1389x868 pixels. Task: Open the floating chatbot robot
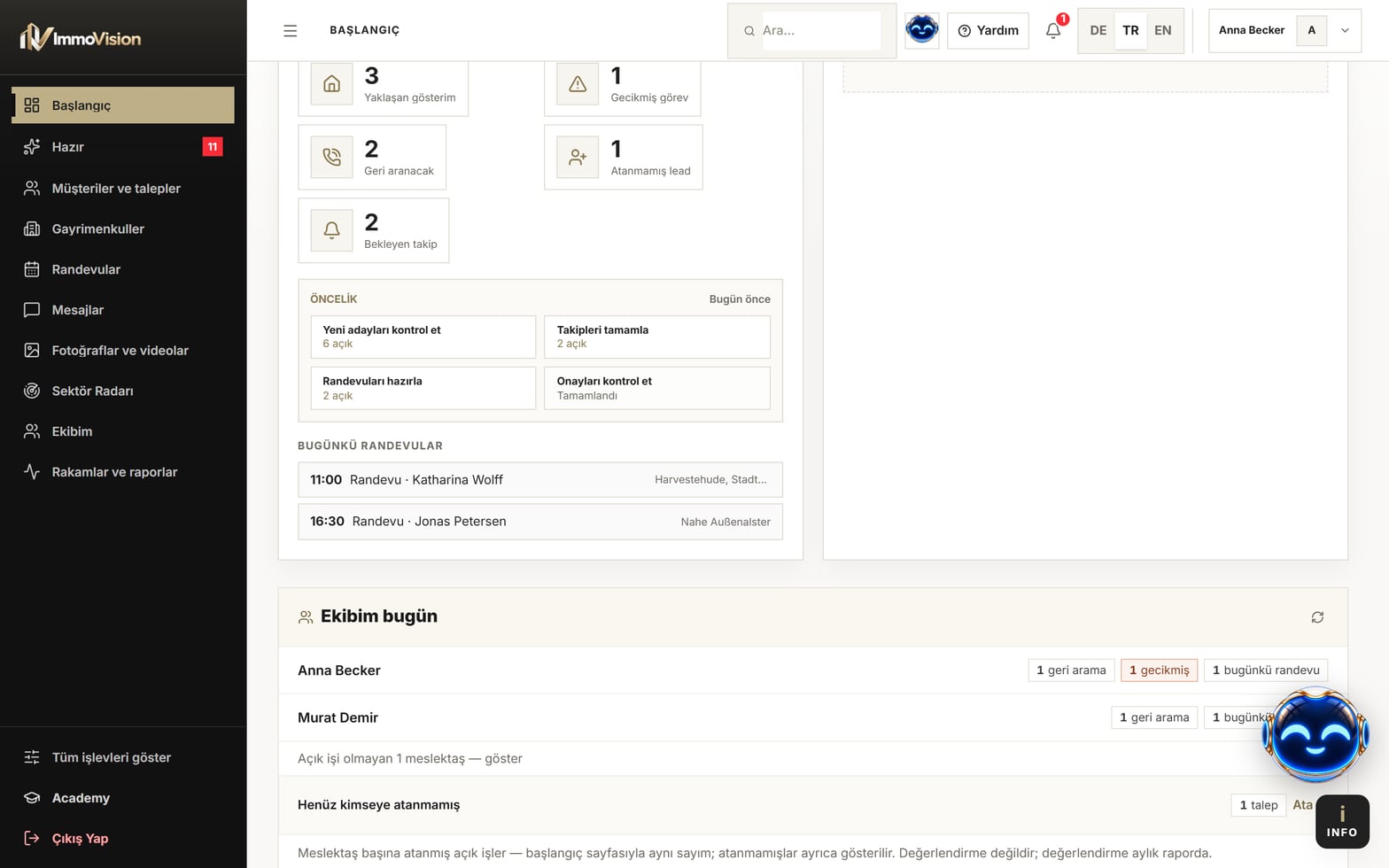click(x=1315, y=735)
